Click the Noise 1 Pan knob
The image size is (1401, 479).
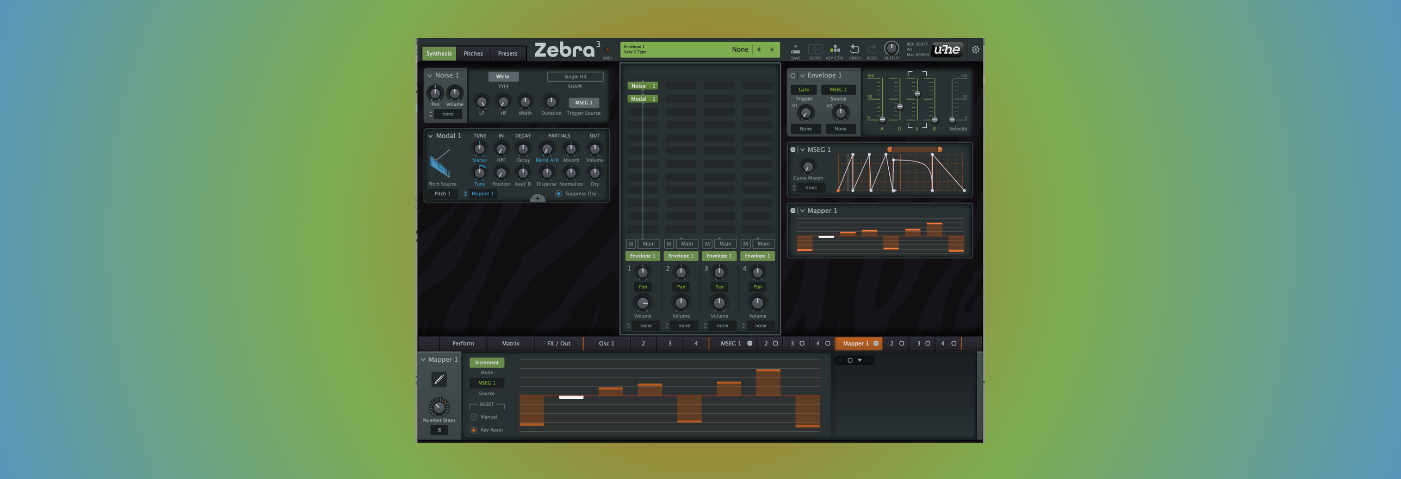pyautogui.click(x=435, y=92)
